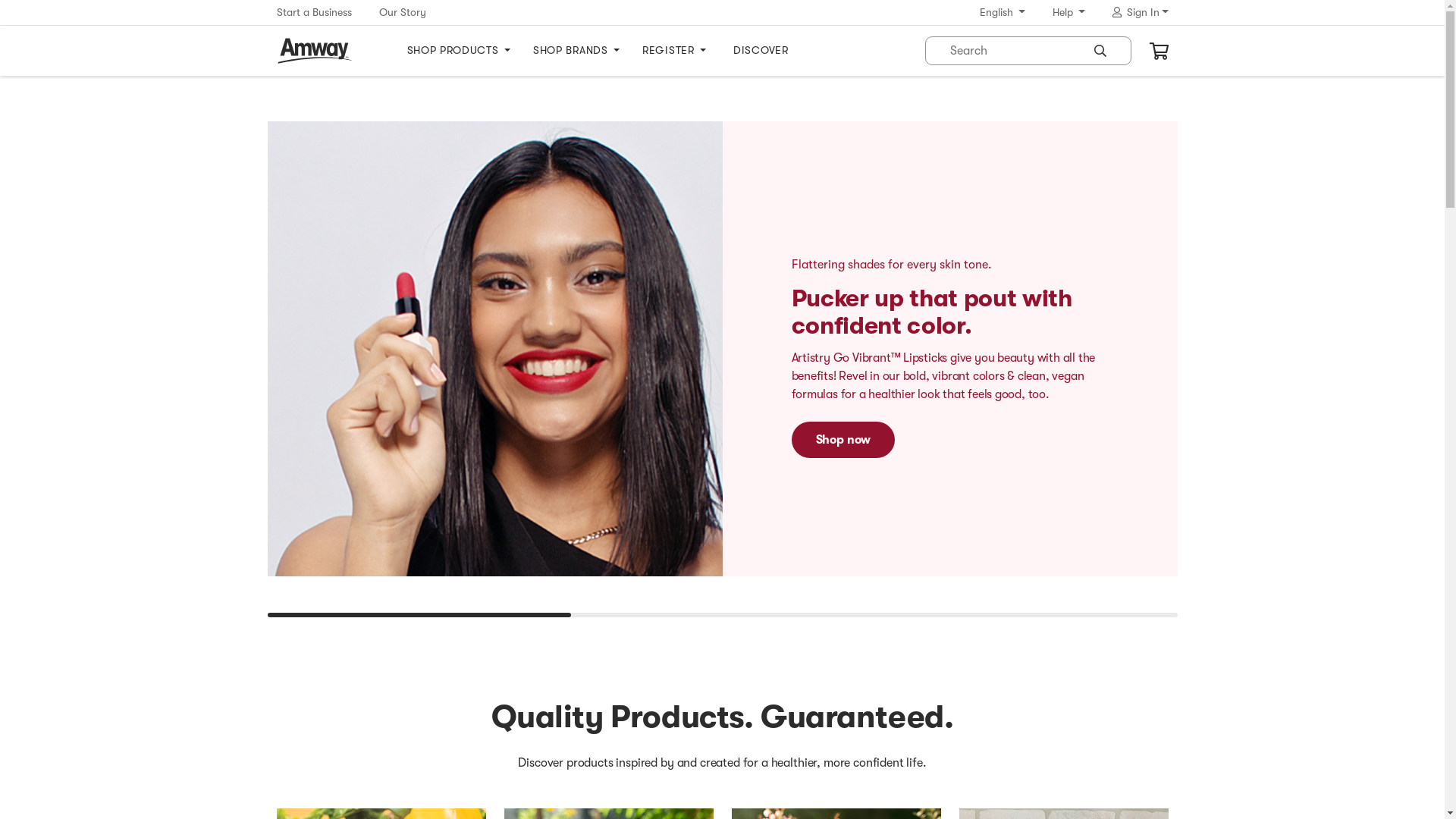The height and width of the screenshot is (819, 1456).
Task: Go to the DISCOVER menu item
Action: [761, 51]
